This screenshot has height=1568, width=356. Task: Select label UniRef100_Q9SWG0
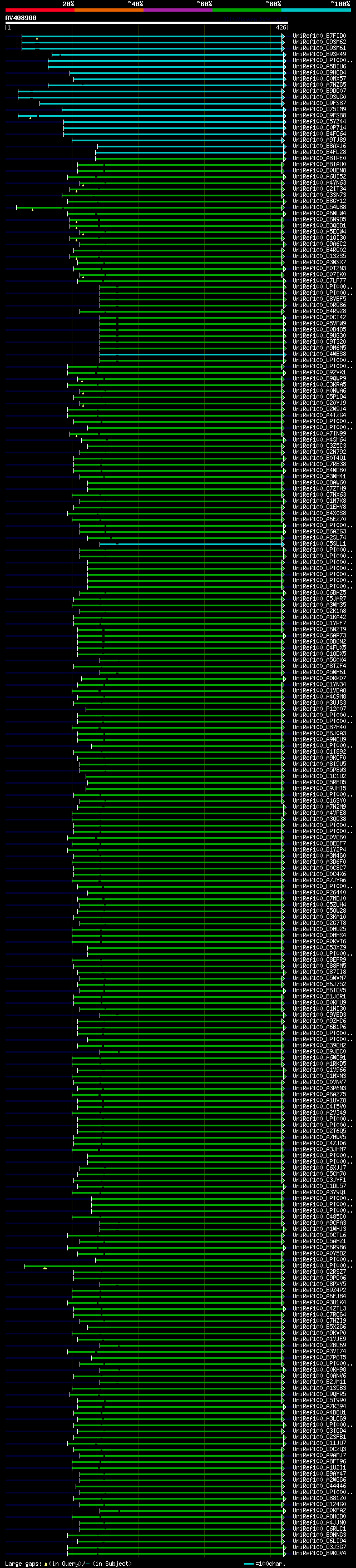click(x=319, y=97)
